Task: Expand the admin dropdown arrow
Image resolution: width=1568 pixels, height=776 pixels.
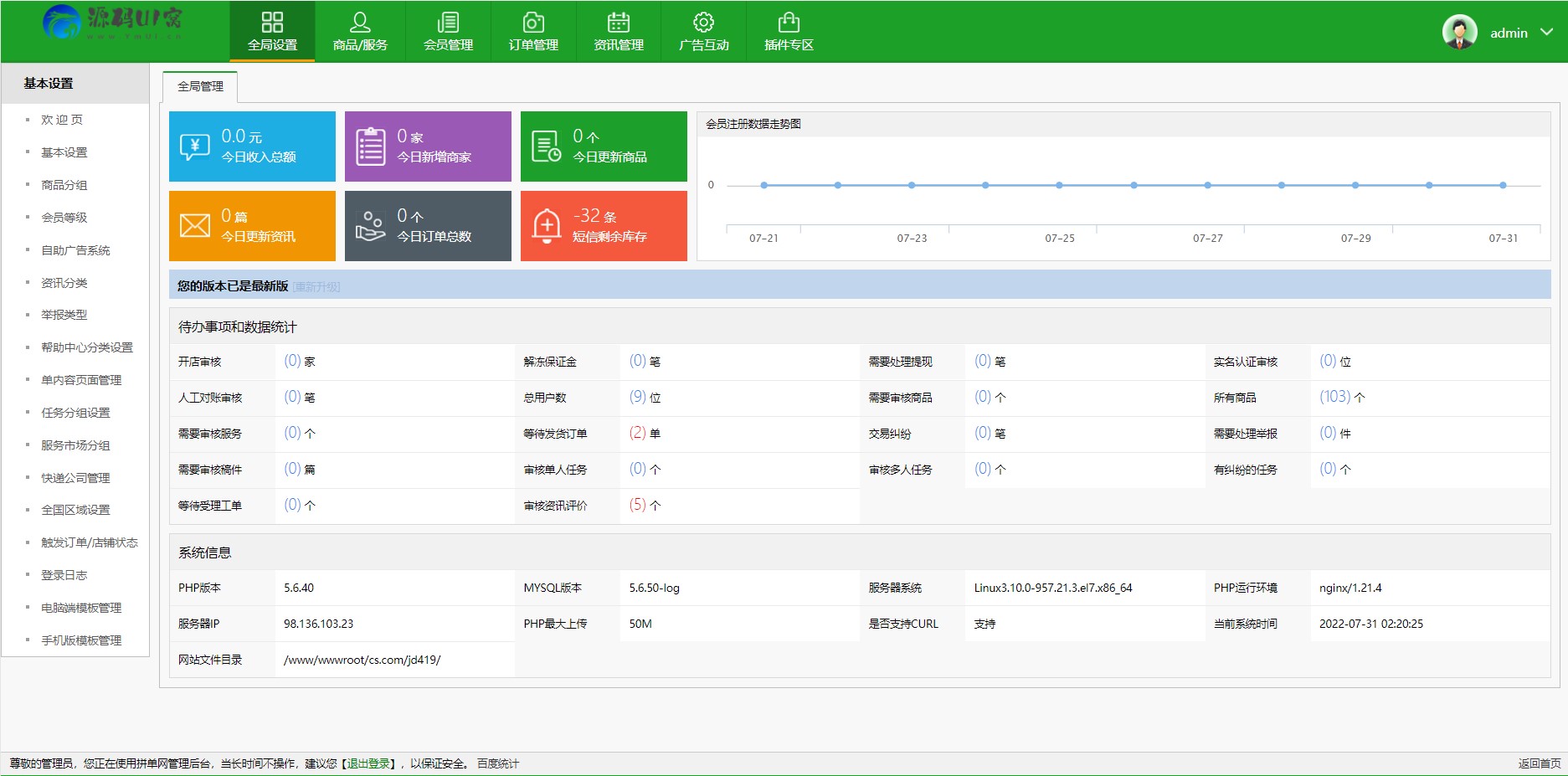Action: point(1547,33)
